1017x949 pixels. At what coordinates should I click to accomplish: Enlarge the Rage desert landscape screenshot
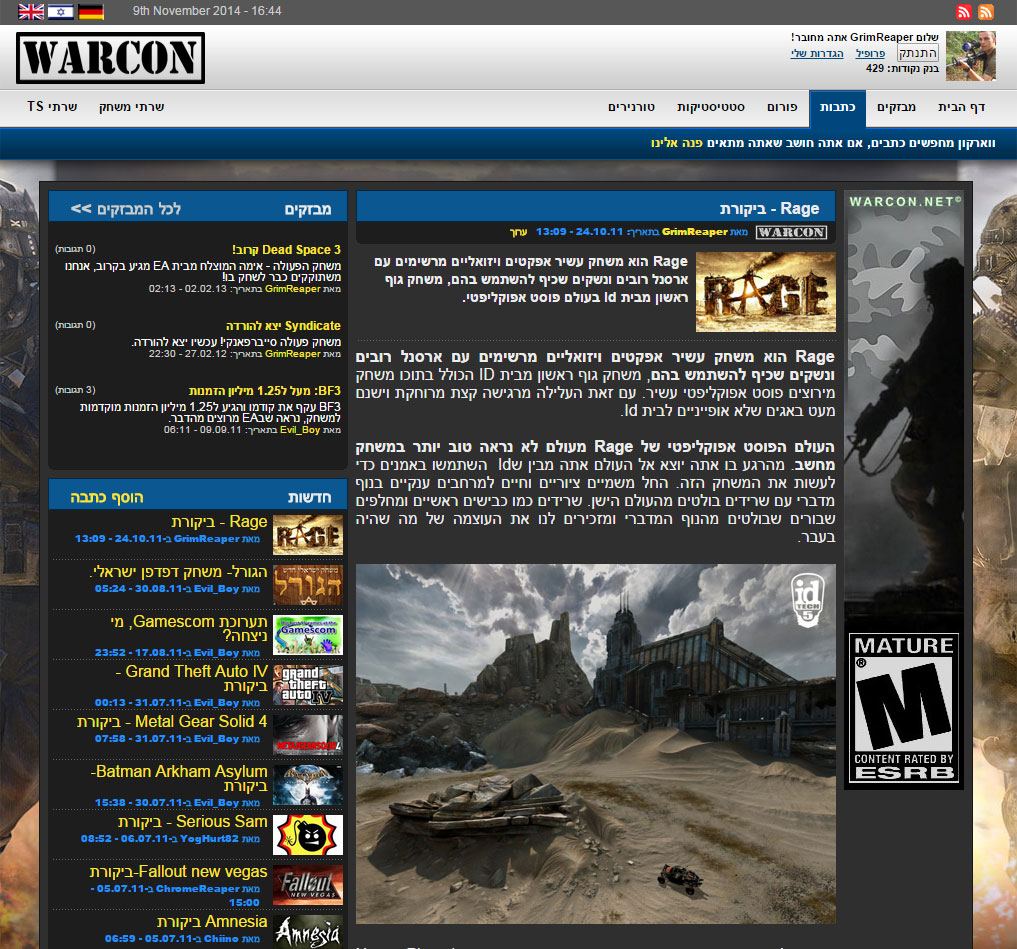tap(595, 743)
